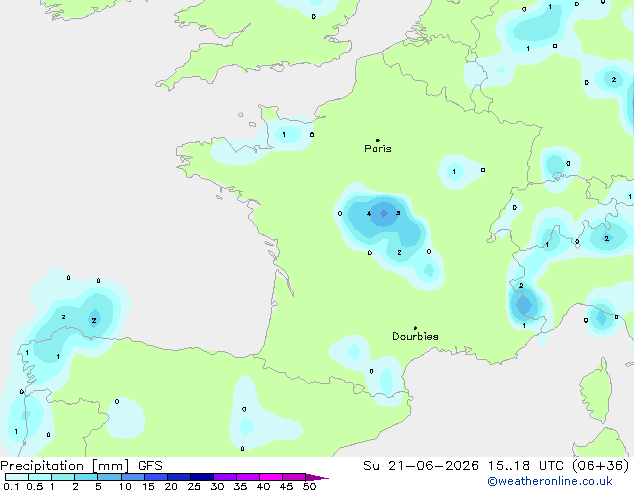Select the 'Precipitation [mm] GFS' title text
634x490 pixels.
click(81, 466)
